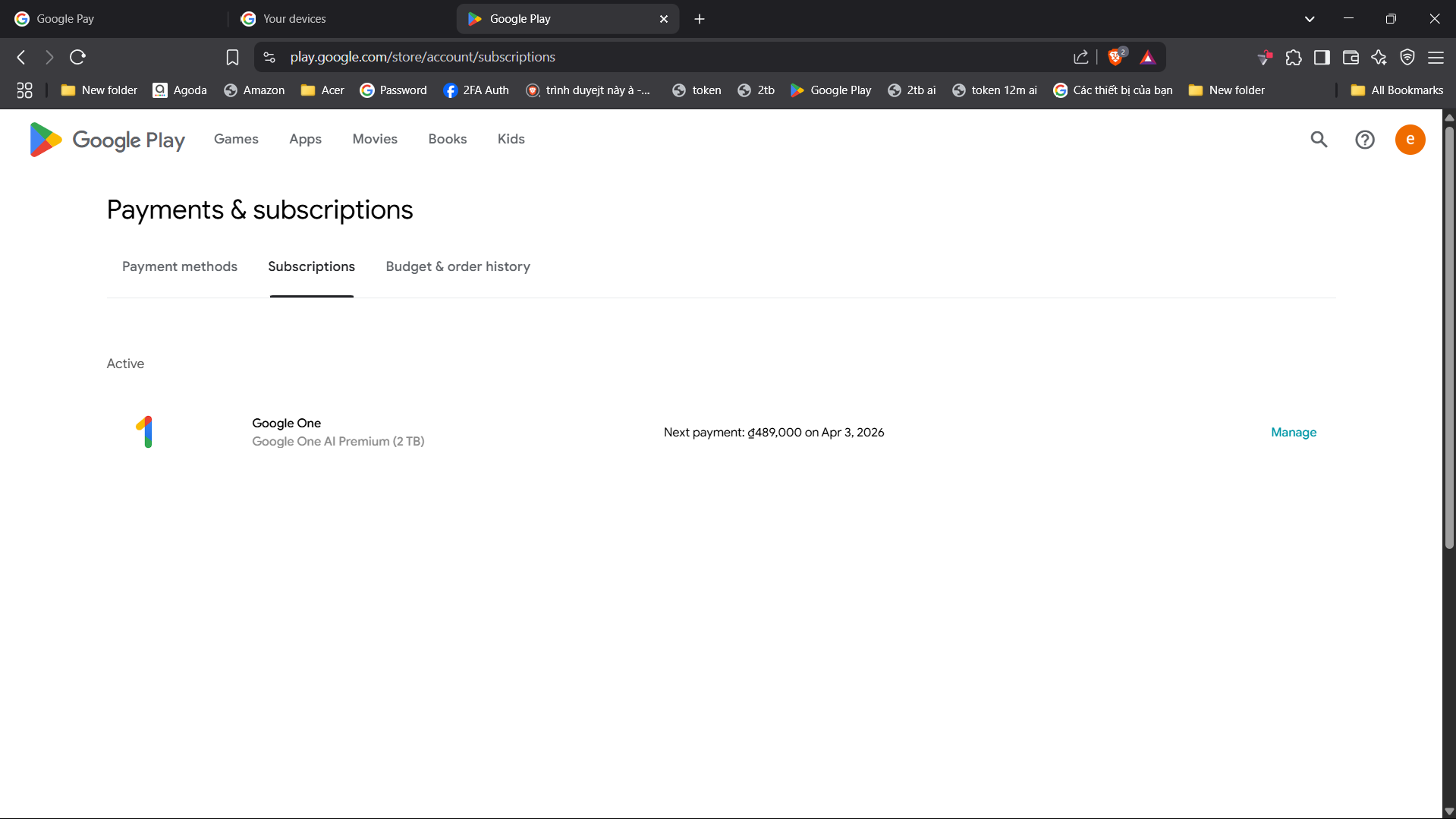Screen dimensions: 1456x819
Task: Open the Google Play bookmark
Action: point(831,90)
